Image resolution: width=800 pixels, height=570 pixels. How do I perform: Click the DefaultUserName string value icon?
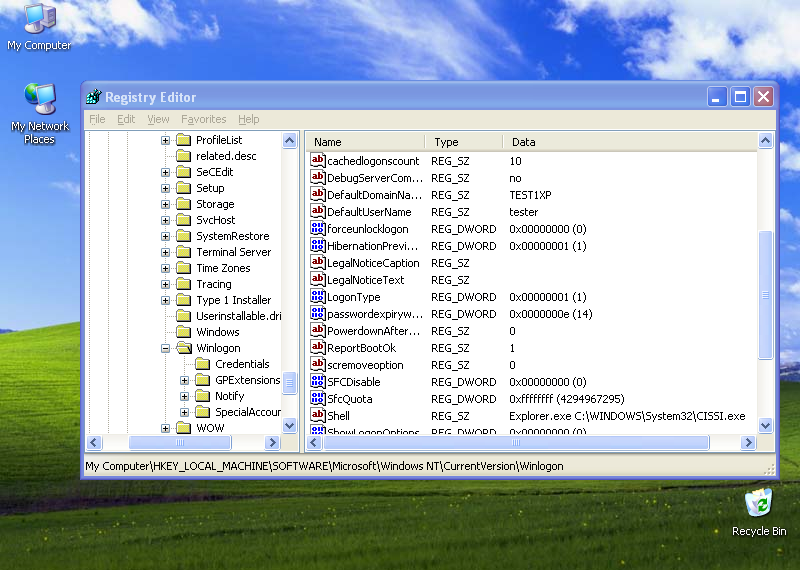coord(317,211)
